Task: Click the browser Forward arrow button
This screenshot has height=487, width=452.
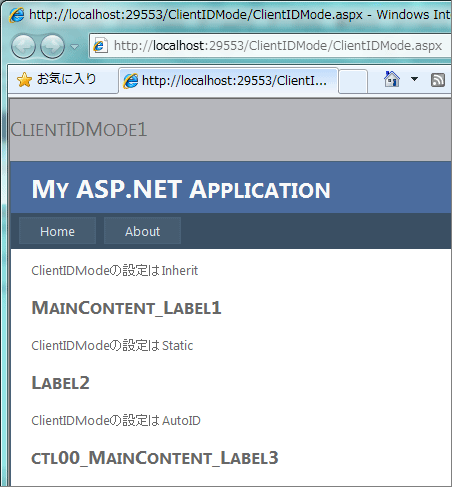Action: point(52,46)
